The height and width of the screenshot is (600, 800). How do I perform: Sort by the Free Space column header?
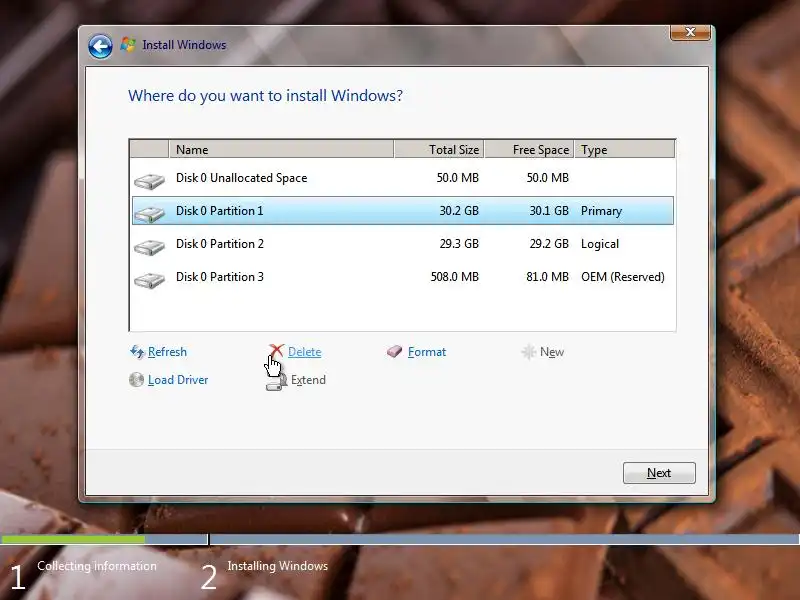[x=530, y=149]
